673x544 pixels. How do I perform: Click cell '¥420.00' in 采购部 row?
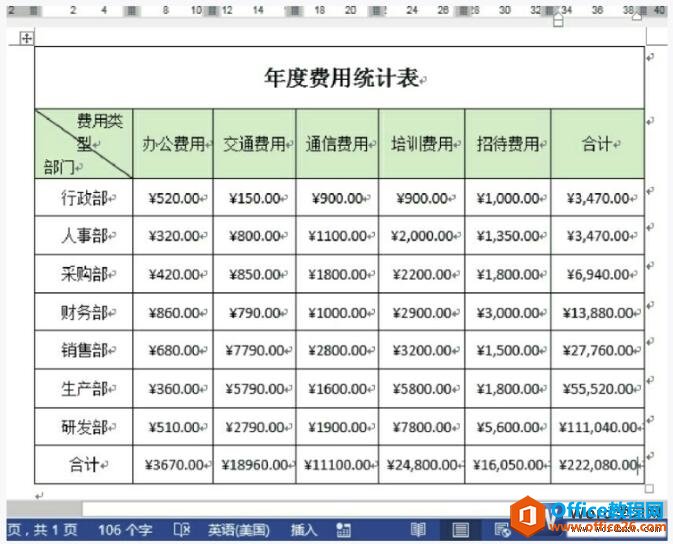174,274
